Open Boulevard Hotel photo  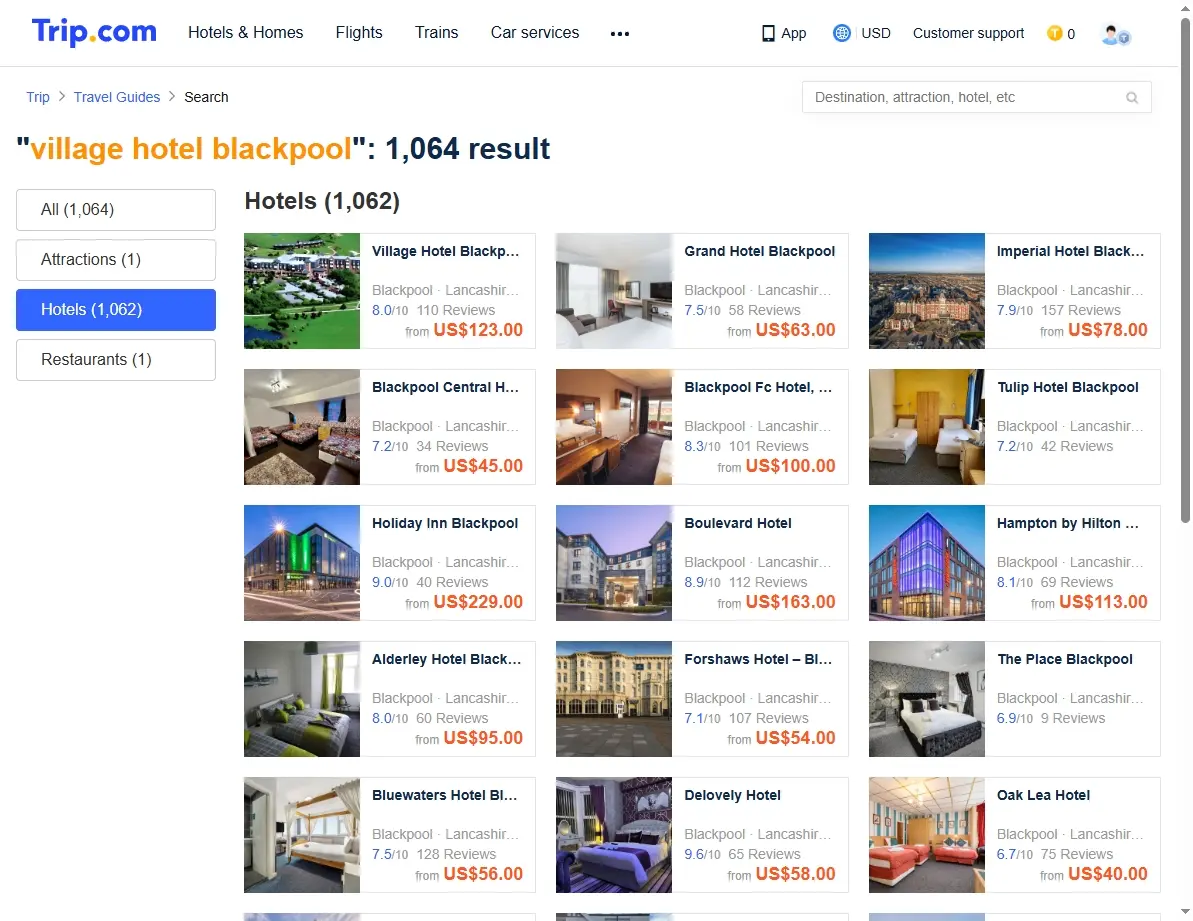pos(614,564)
